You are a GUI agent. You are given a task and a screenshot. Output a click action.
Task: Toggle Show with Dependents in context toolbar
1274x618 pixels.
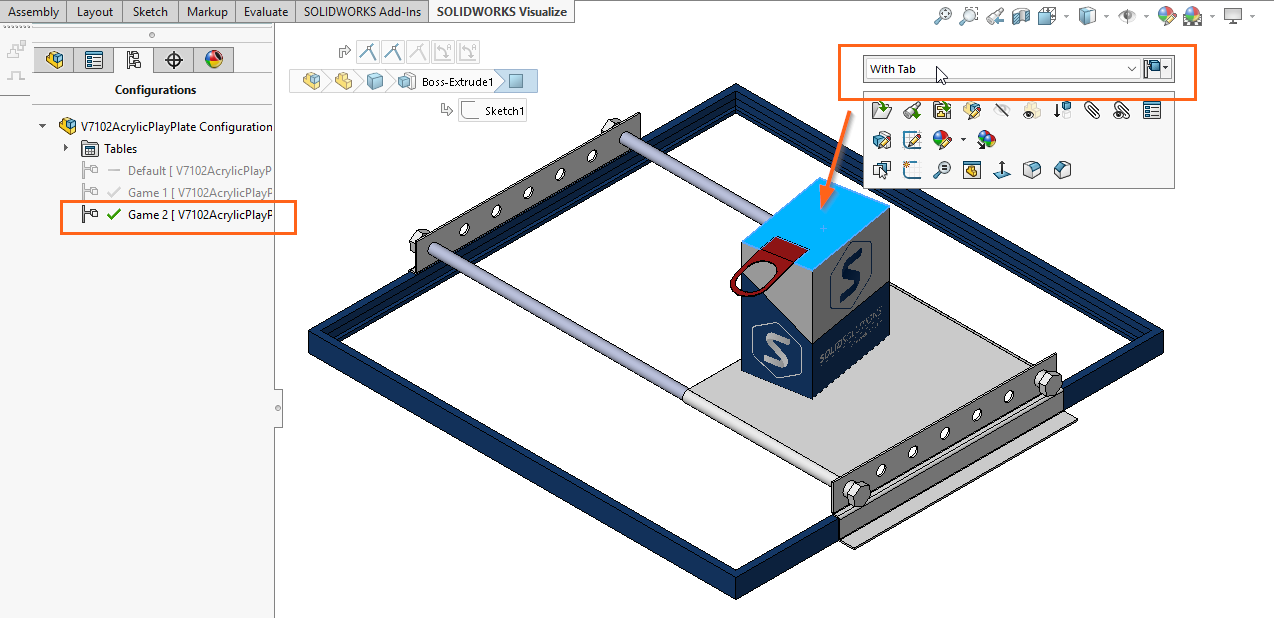point(1031,110)
